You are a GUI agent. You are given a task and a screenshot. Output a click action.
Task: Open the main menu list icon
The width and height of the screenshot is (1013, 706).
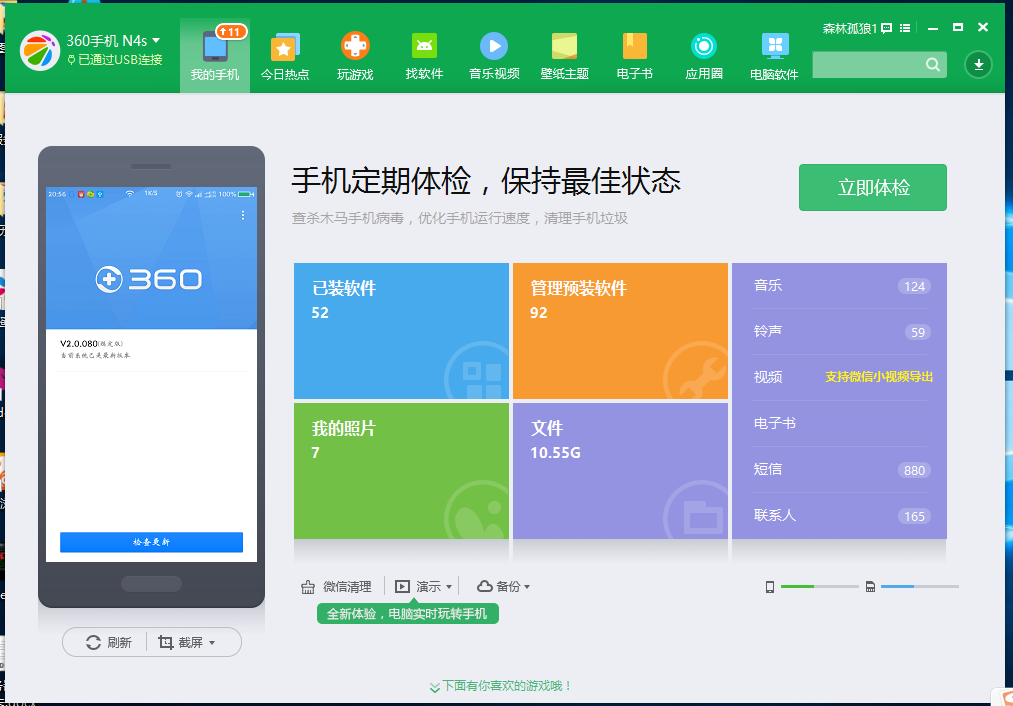[906, 28]
